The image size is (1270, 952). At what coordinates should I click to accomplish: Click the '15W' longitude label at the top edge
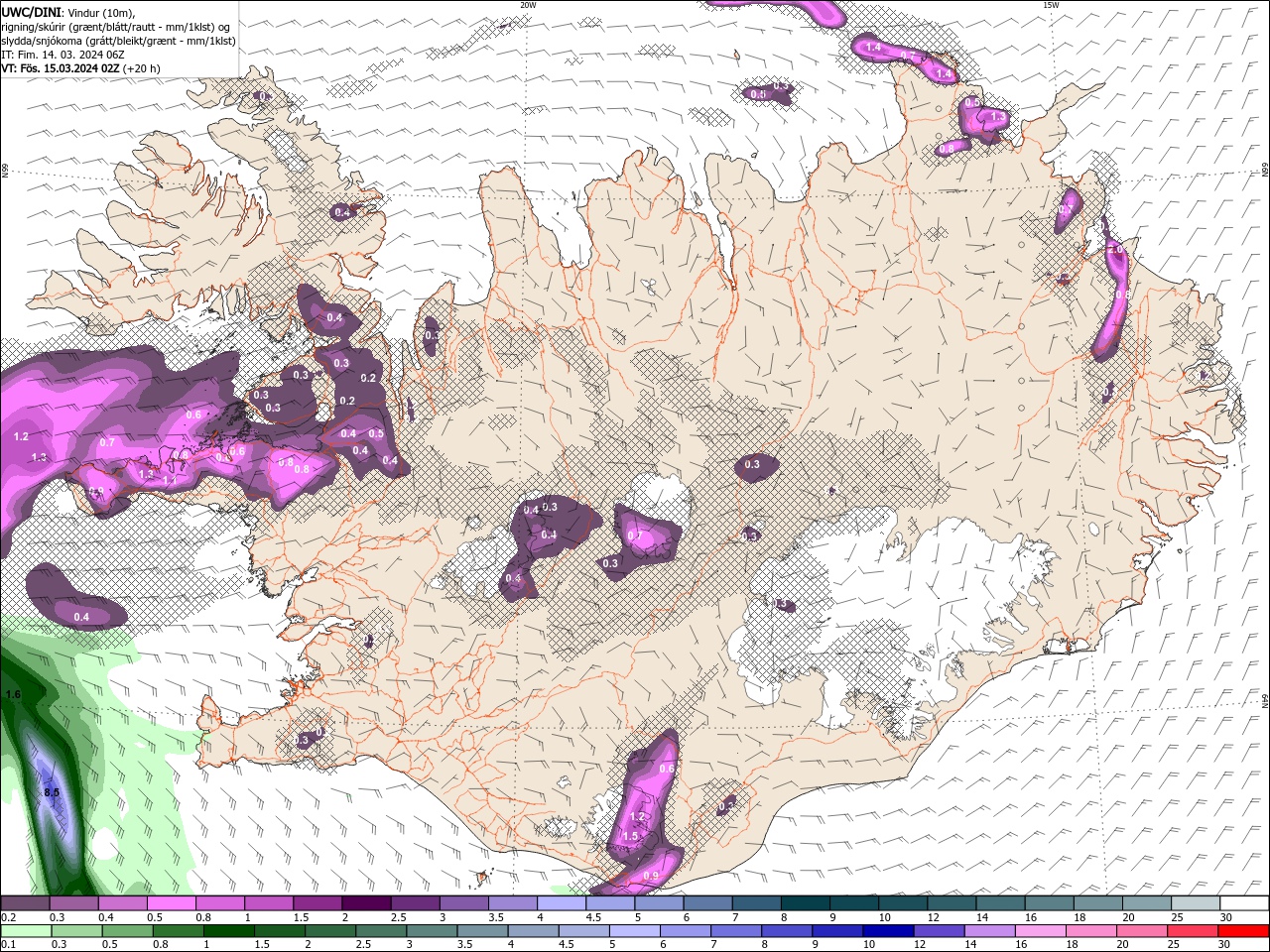pyautogui.click(x=1051, y=5)
